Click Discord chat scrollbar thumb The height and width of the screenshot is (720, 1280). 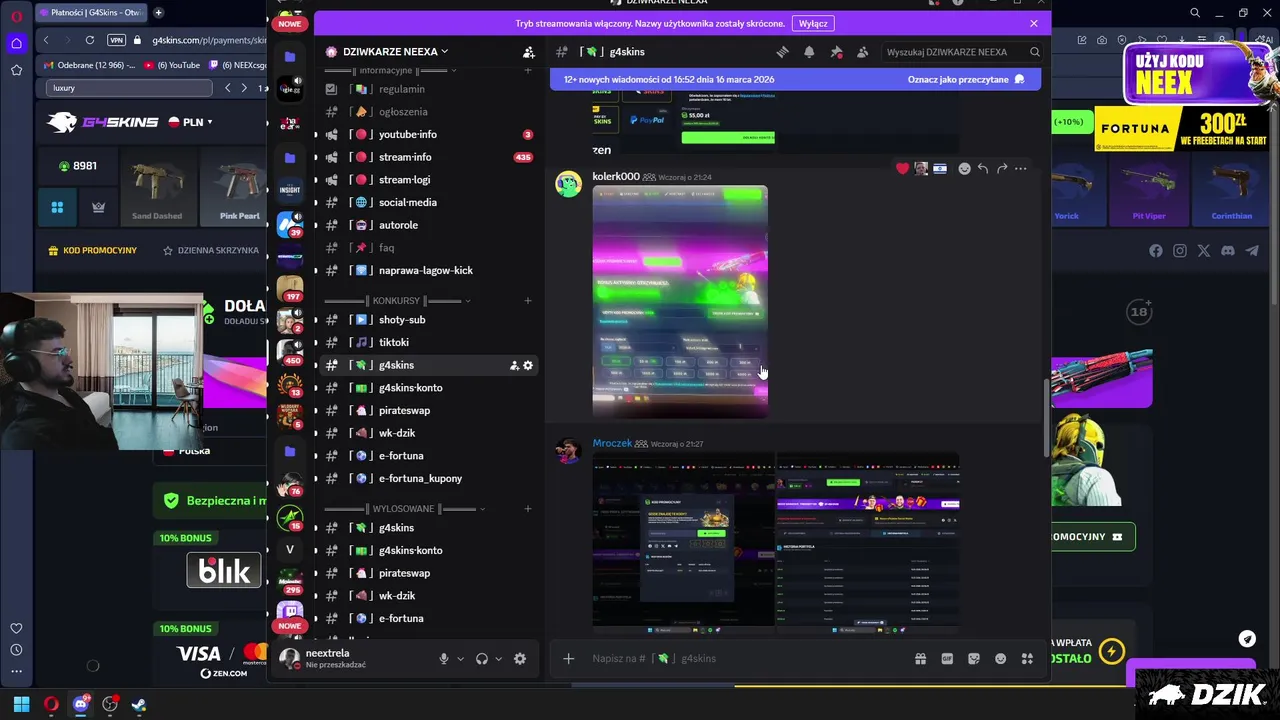tap(1047, 418)
